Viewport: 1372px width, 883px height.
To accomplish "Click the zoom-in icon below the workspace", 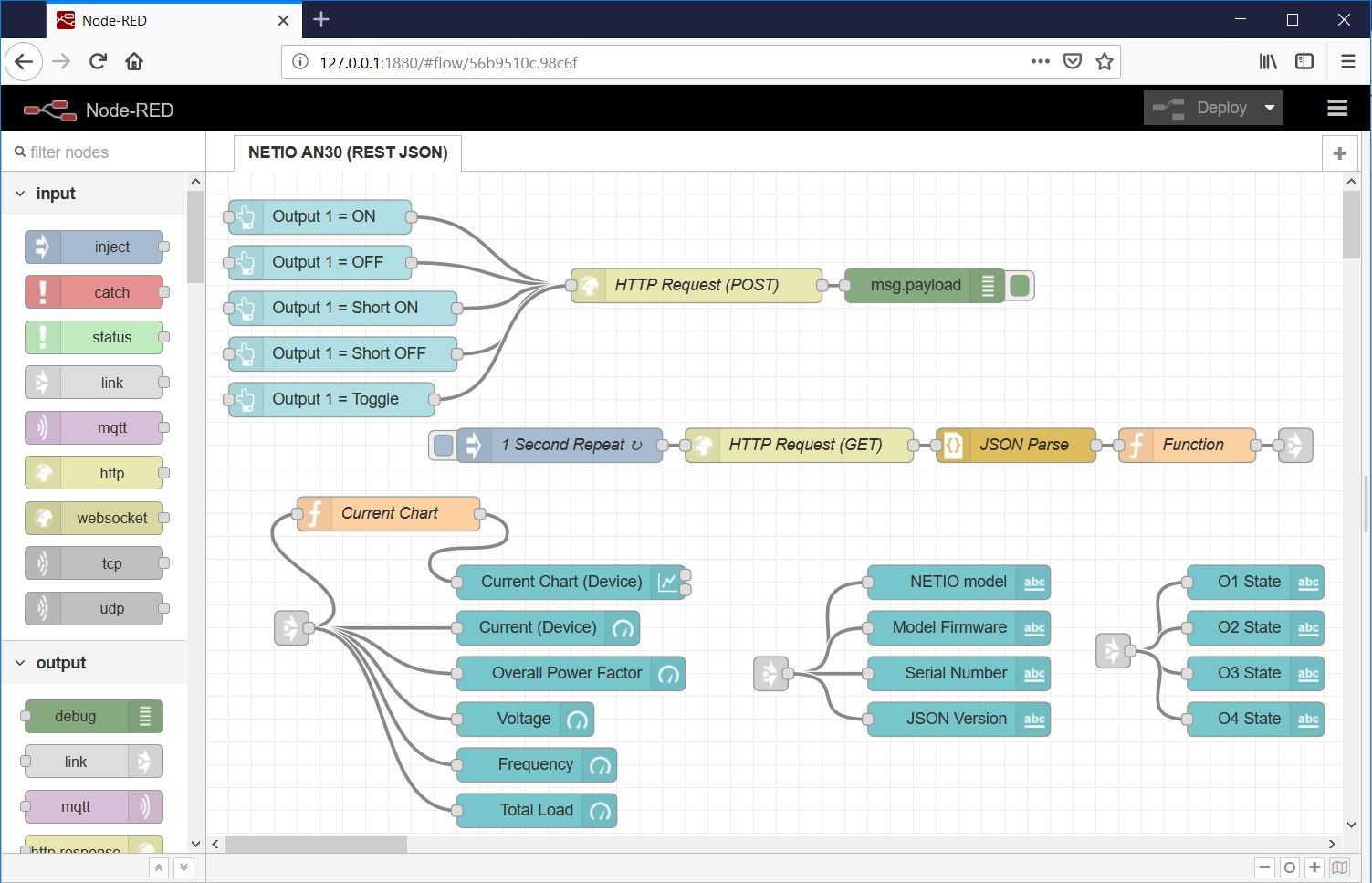I will pos(1314,867).
